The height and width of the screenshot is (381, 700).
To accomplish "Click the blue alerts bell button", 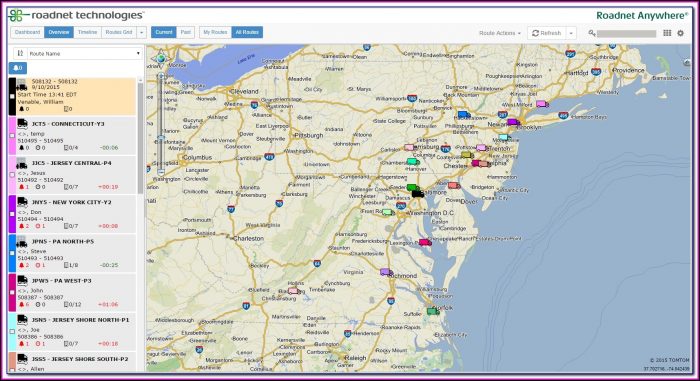I will point(18,68).
